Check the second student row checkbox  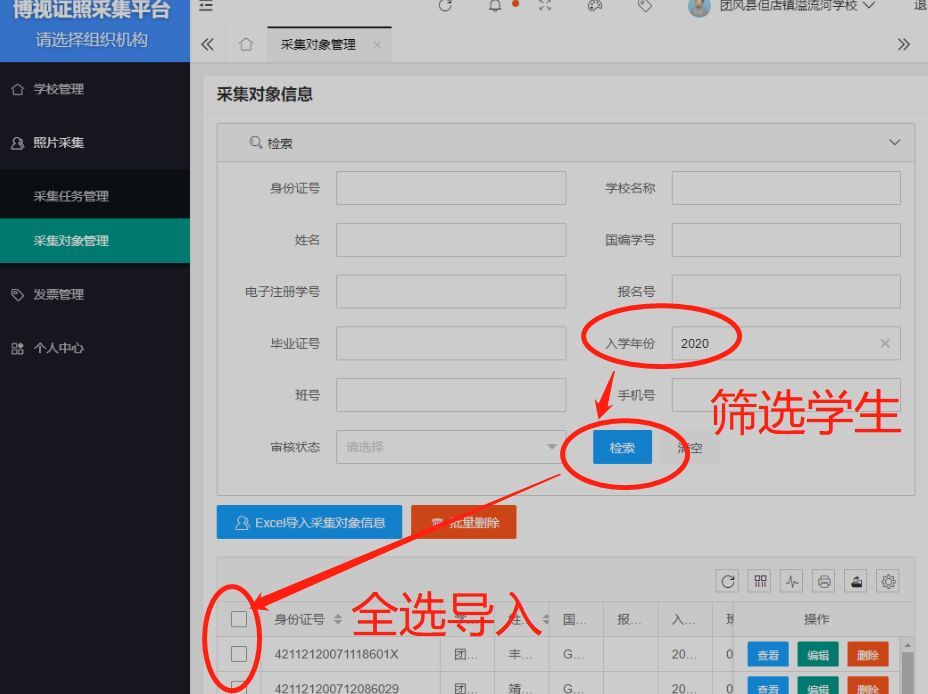point(238,686)
